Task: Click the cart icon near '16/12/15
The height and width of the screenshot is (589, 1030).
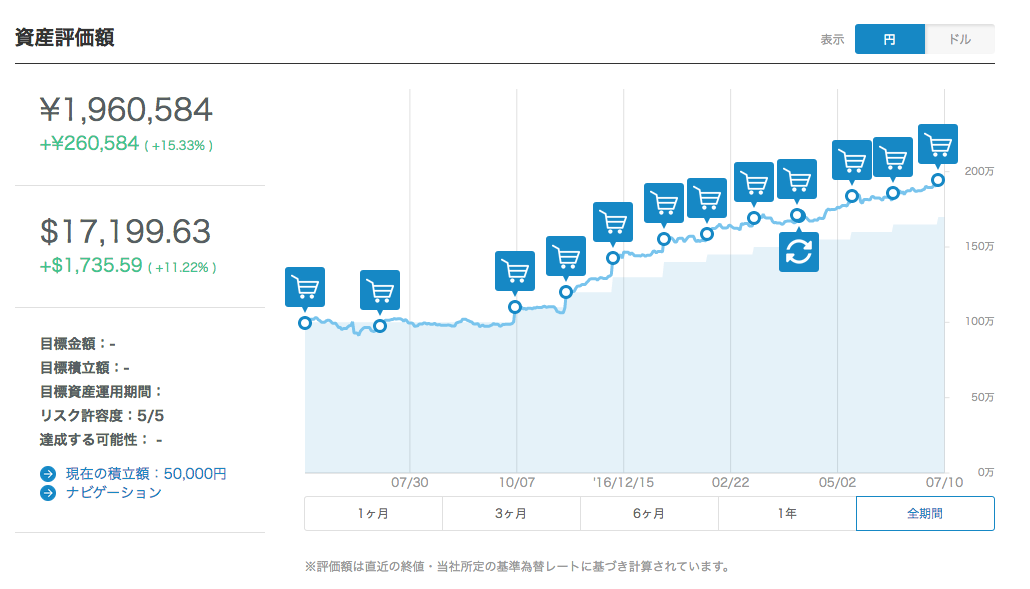Action: (x=613, y=222)
